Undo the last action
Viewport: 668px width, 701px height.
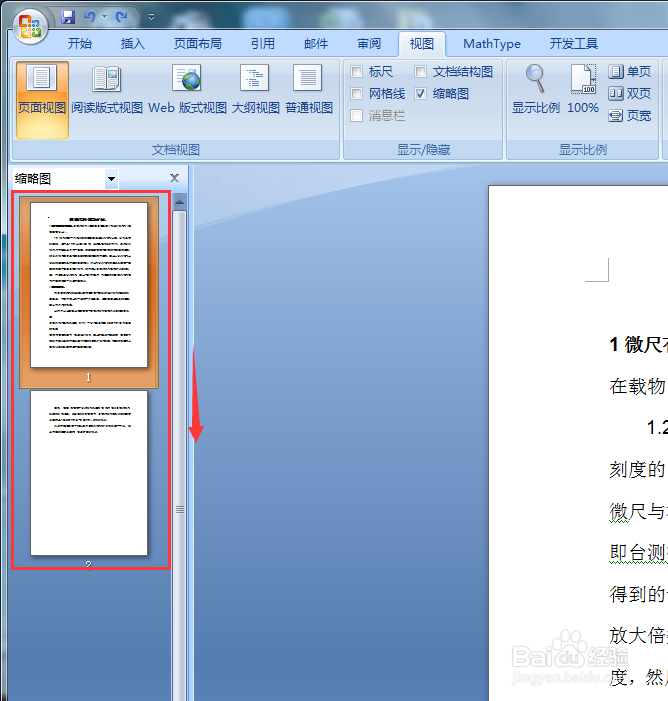coord(90,17)
